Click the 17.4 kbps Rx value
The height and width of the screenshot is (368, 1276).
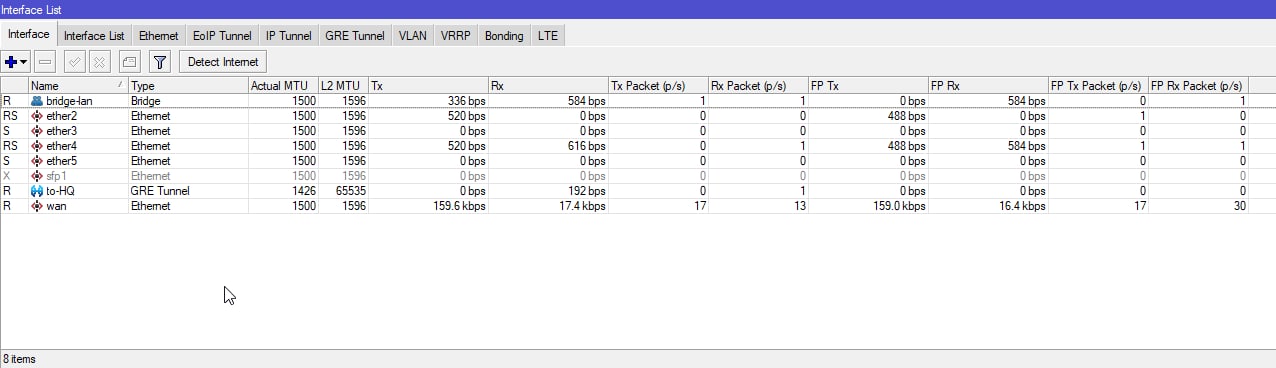tap(581, 206)
